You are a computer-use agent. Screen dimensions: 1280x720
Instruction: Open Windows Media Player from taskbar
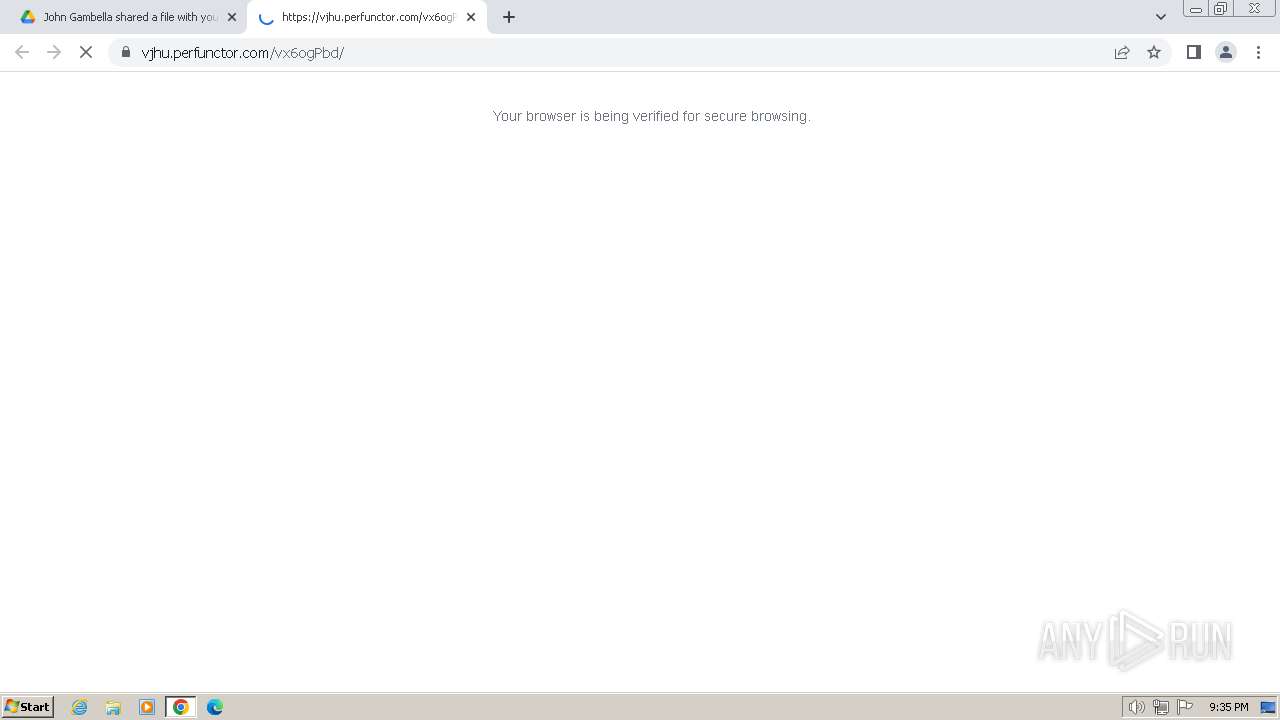click(x=147, y=707)
